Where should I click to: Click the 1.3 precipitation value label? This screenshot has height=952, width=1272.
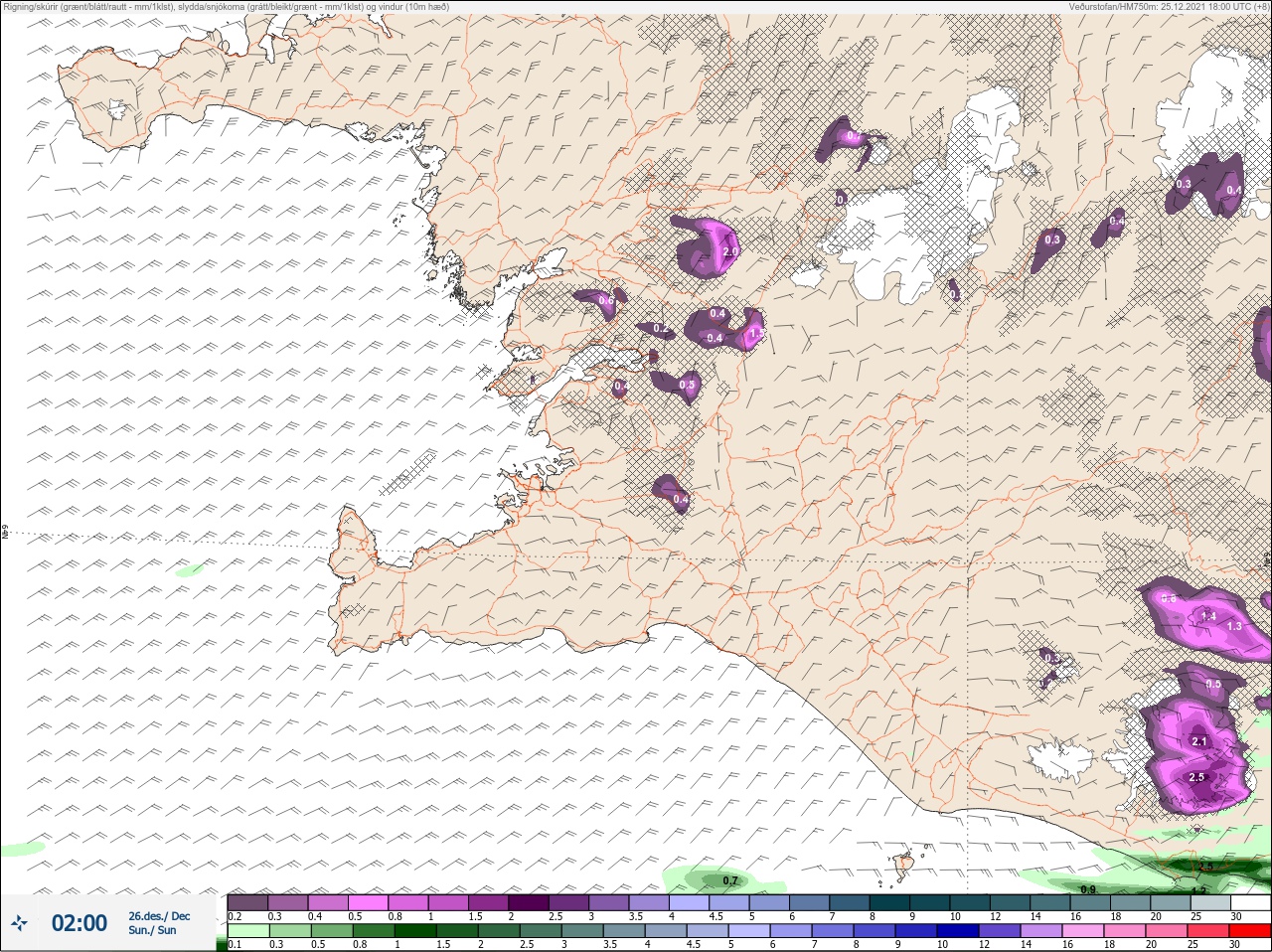coord(1235,626)
